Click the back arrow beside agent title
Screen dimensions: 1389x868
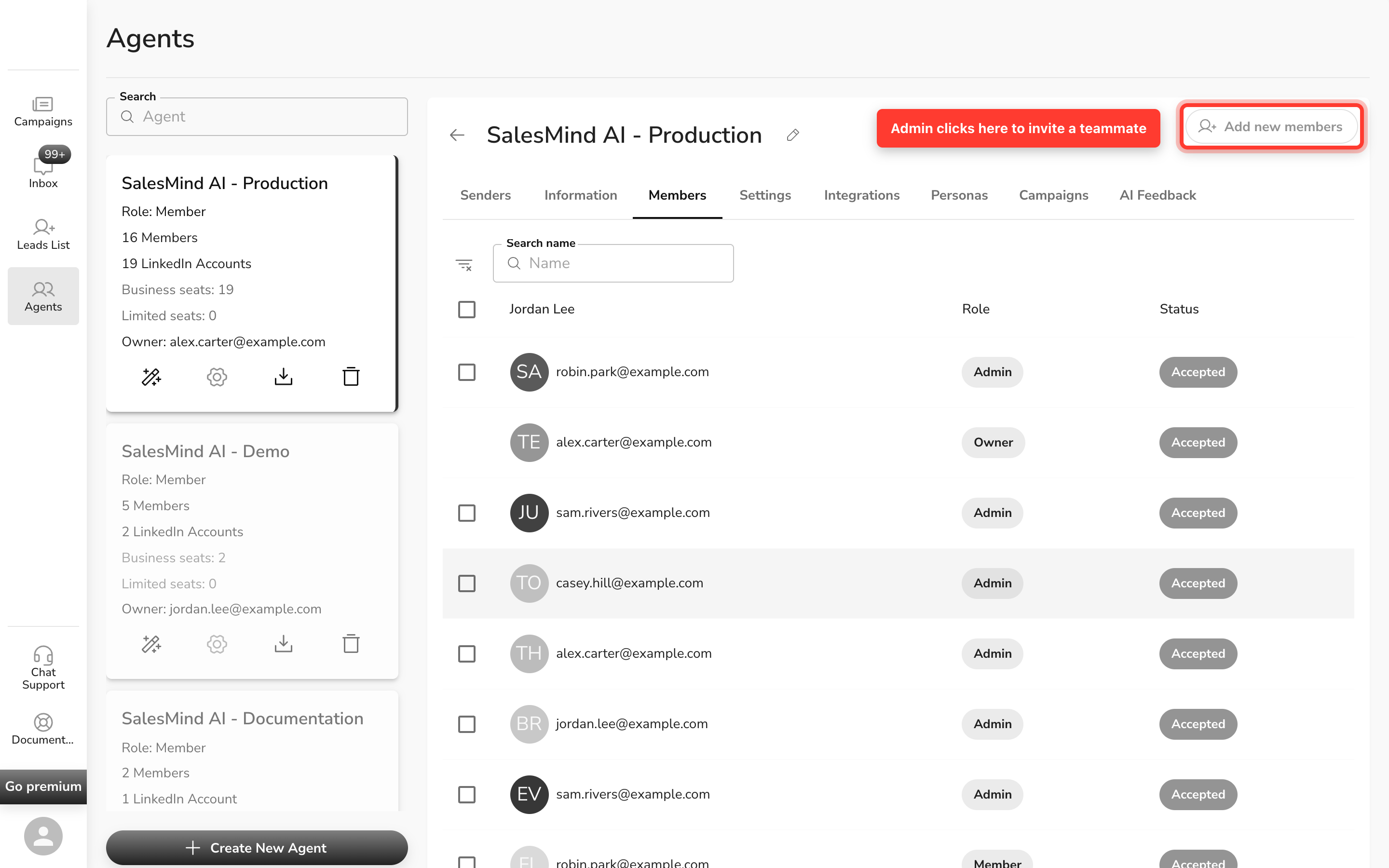pos(457,136)
